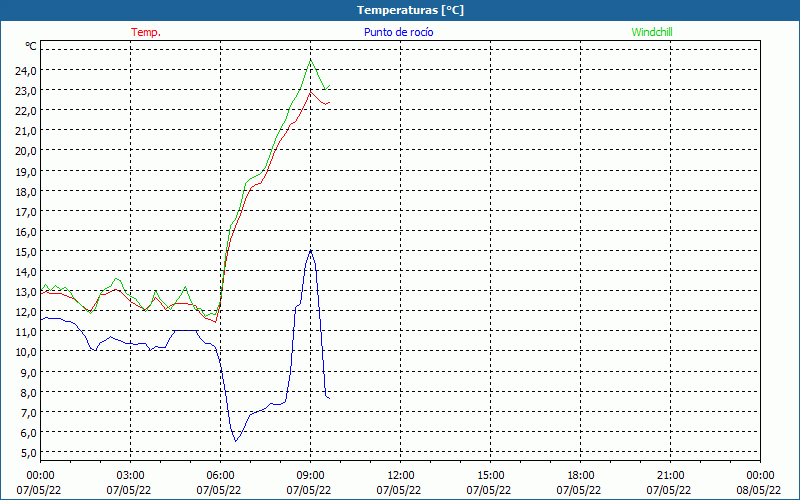800x500 pixels.
Task: Click the 03:00 time axis label
Action: [x=131, y=476]
